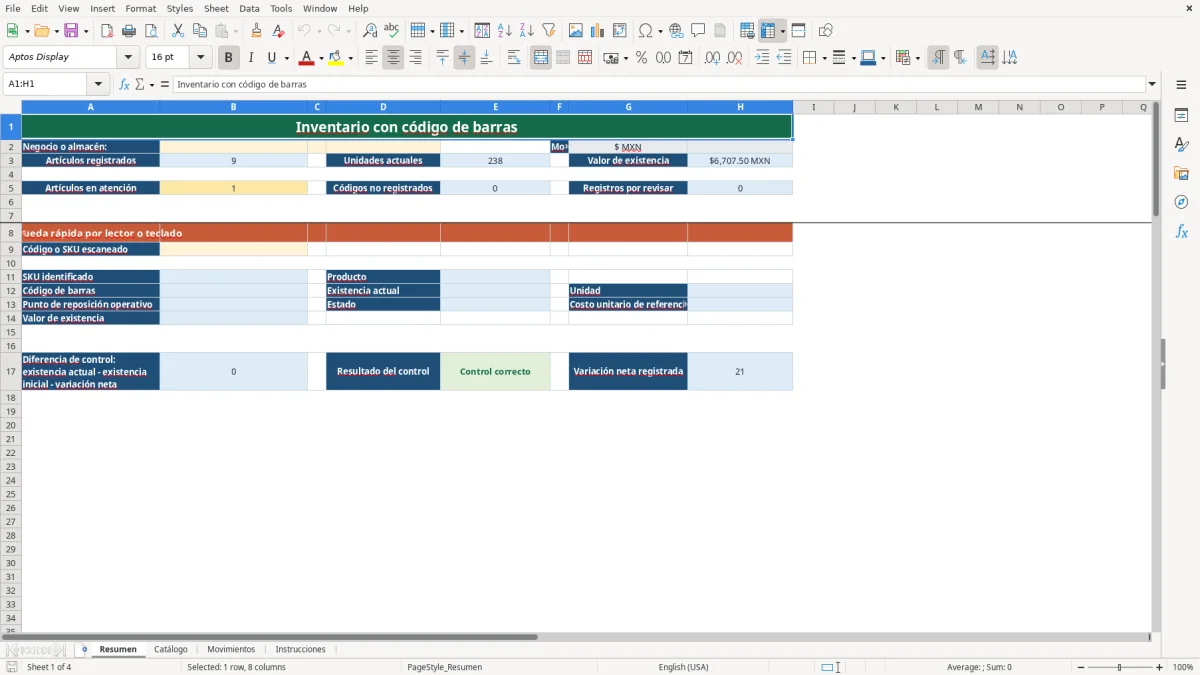Open the Data menu
1200x675 pixels.
pos(249,8)
